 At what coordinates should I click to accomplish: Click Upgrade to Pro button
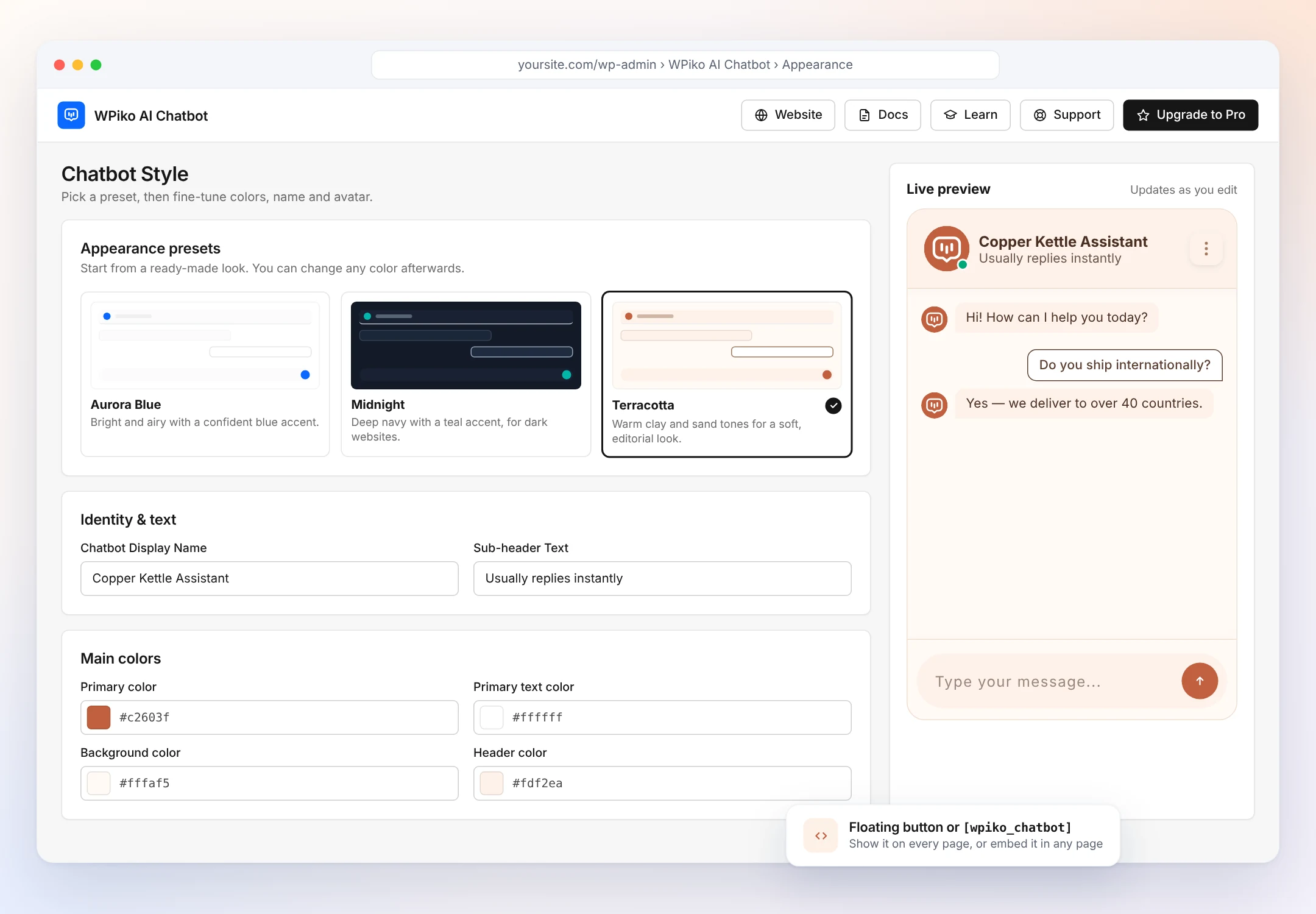point(1190,115)
